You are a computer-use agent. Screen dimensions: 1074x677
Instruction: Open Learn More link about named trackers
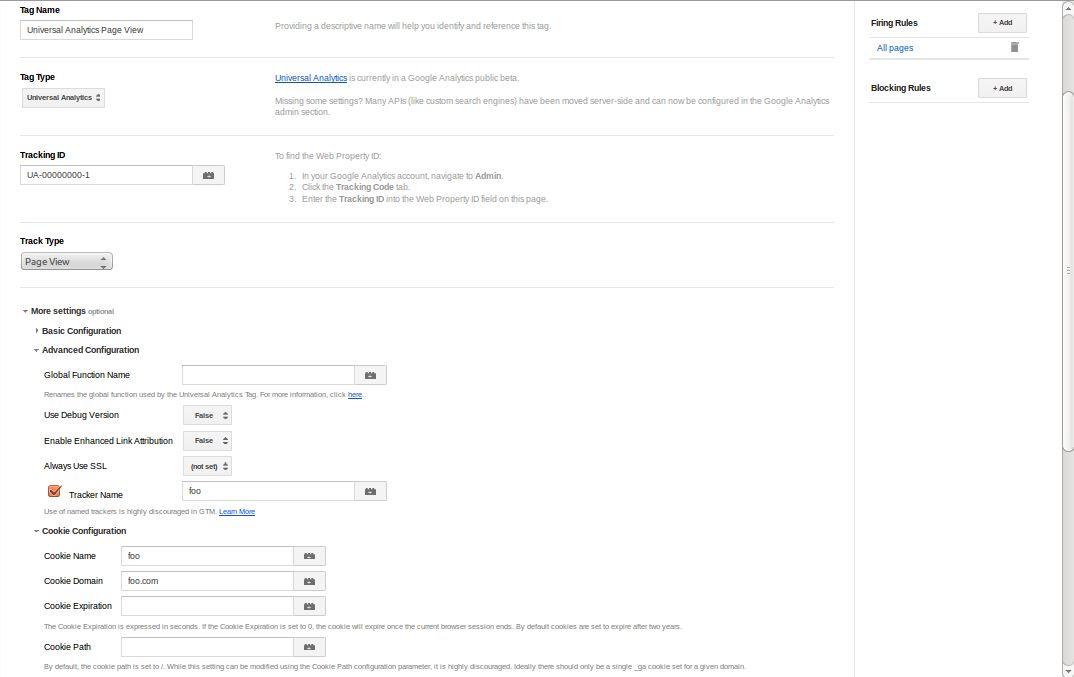pos(237,512)
